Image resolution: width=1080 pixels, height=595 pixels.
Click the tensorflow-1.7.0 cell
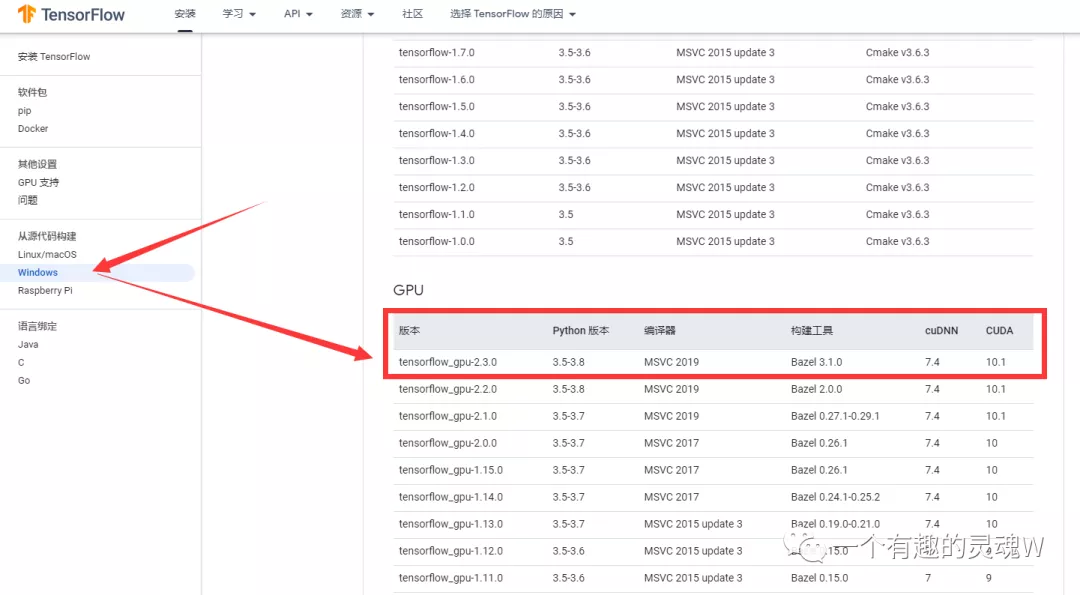[436, 52]
